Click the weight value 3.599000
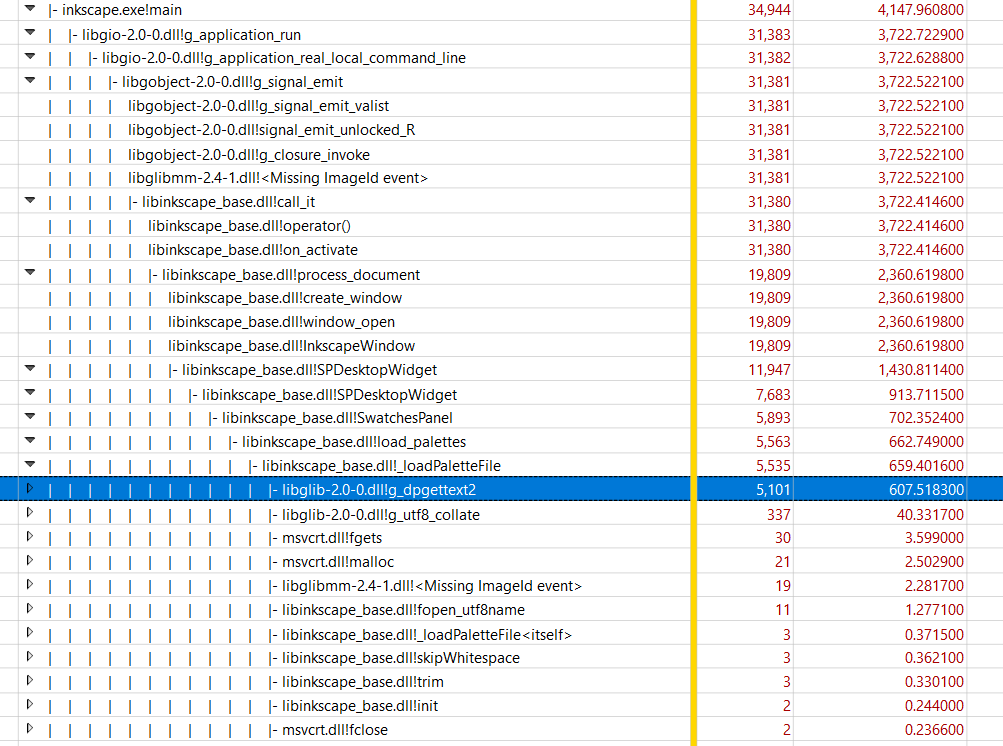Image resolution: width=1003 pixels, height=746 pixels. (x=934, y=538)
